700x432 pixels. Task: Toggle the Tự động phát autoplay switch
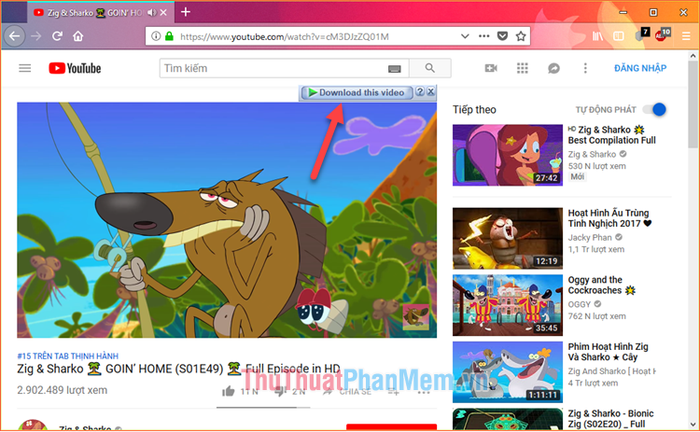654,109
